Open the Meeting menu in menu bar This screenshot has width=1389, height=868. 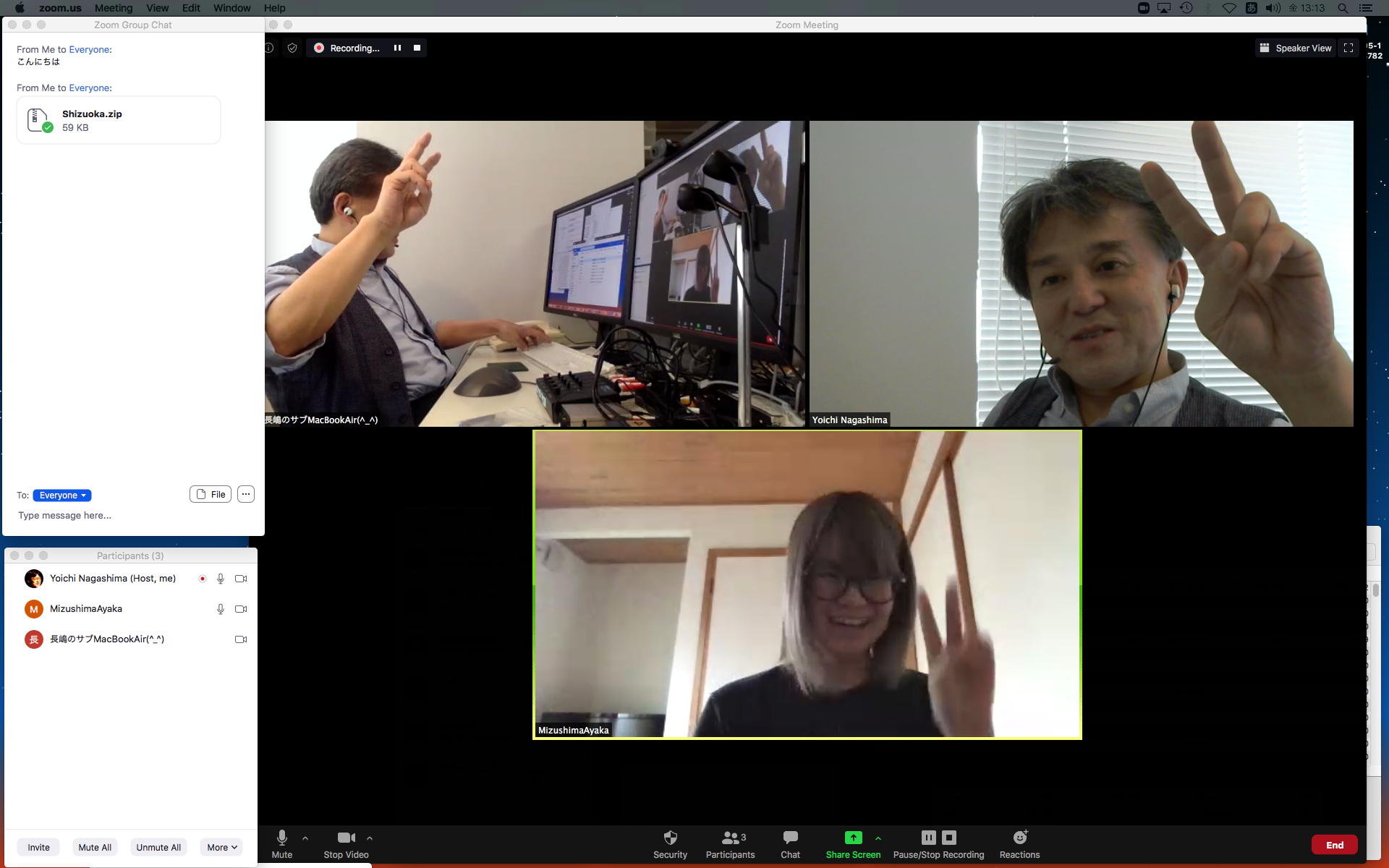114,8
